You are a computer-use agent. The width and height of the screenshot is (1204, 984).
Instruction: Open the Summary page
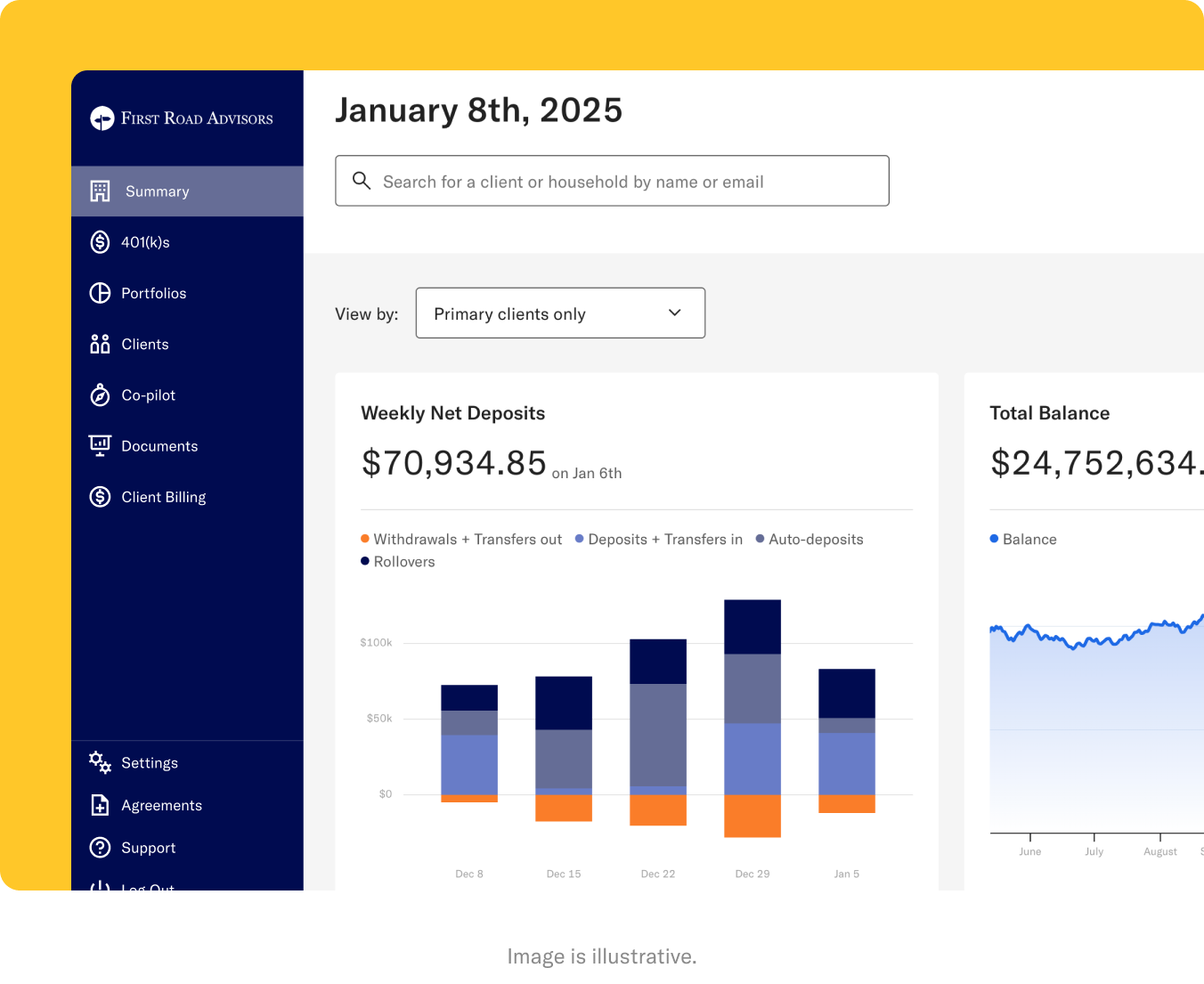tap(187, 191)
